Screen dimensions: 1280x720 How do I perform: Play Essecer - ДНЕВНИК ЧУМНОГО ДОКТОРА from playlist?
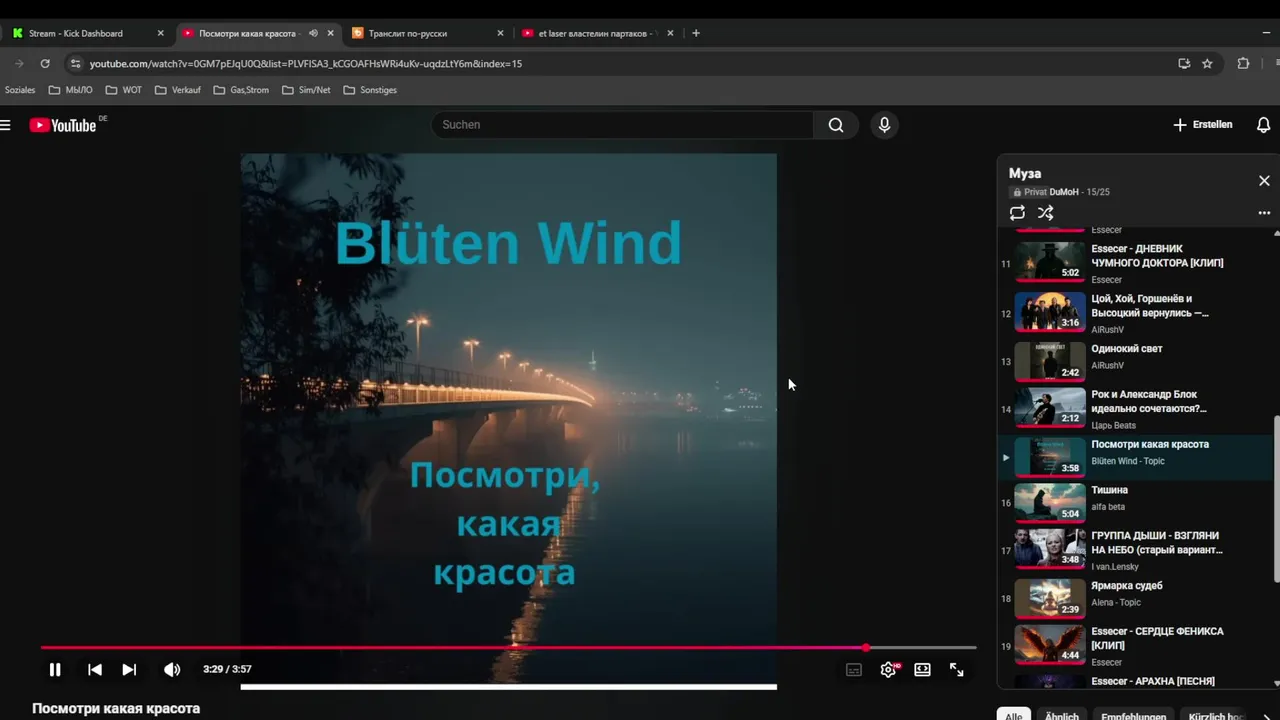click(1135, 263)
